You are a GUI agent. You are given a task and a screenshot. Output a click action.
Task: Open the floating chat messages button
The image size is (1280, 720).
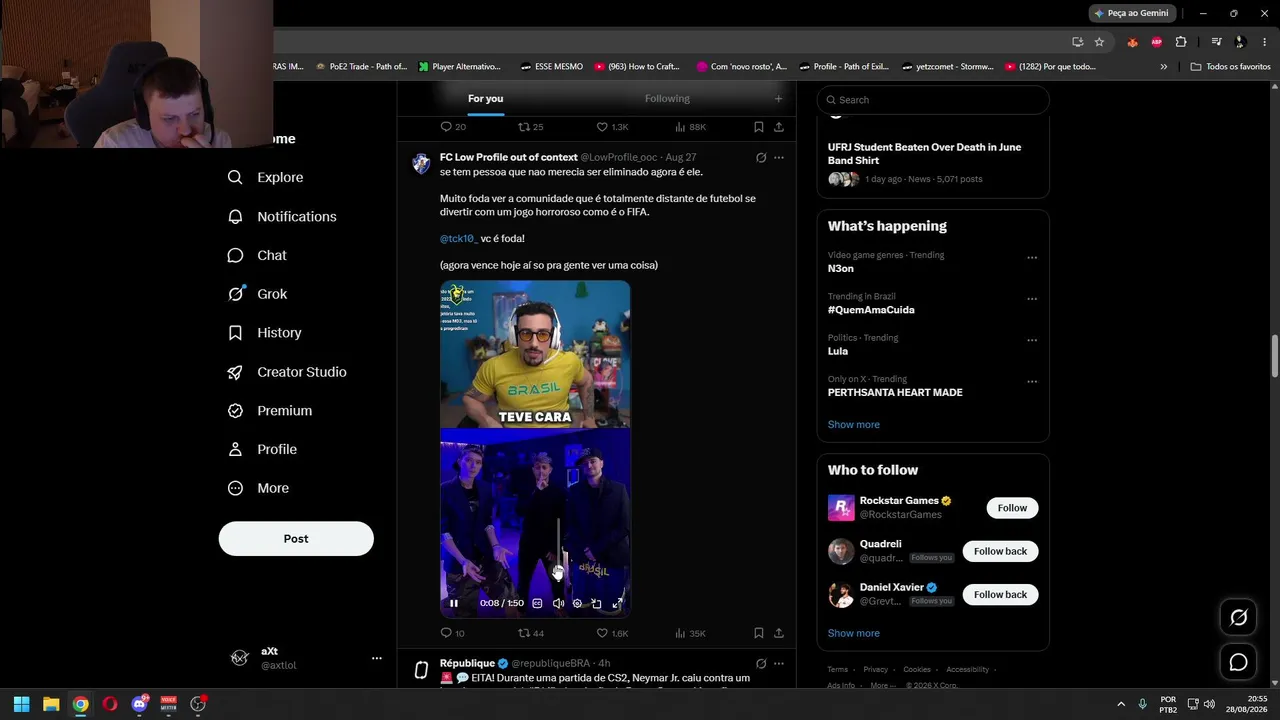1238,662
